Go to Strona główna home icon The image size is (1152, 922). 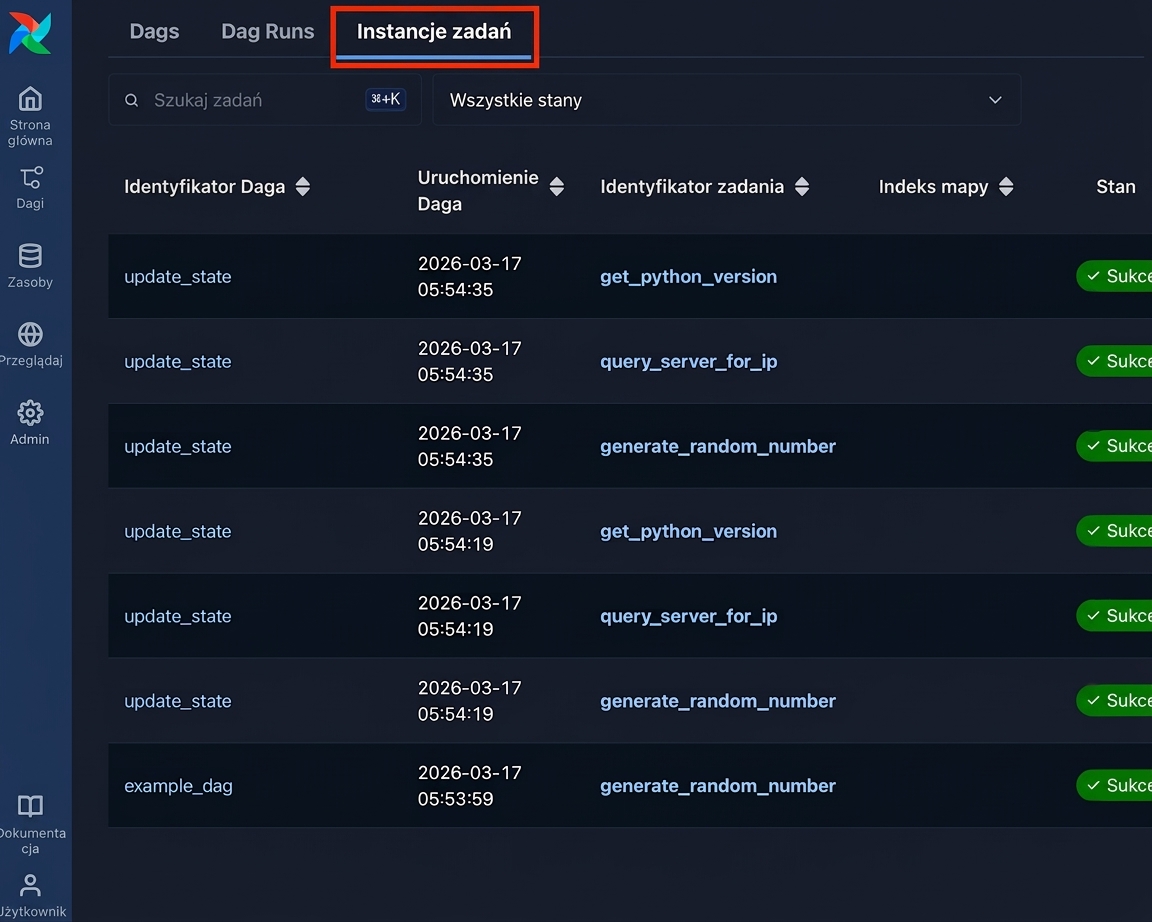[x=30, y=99]
